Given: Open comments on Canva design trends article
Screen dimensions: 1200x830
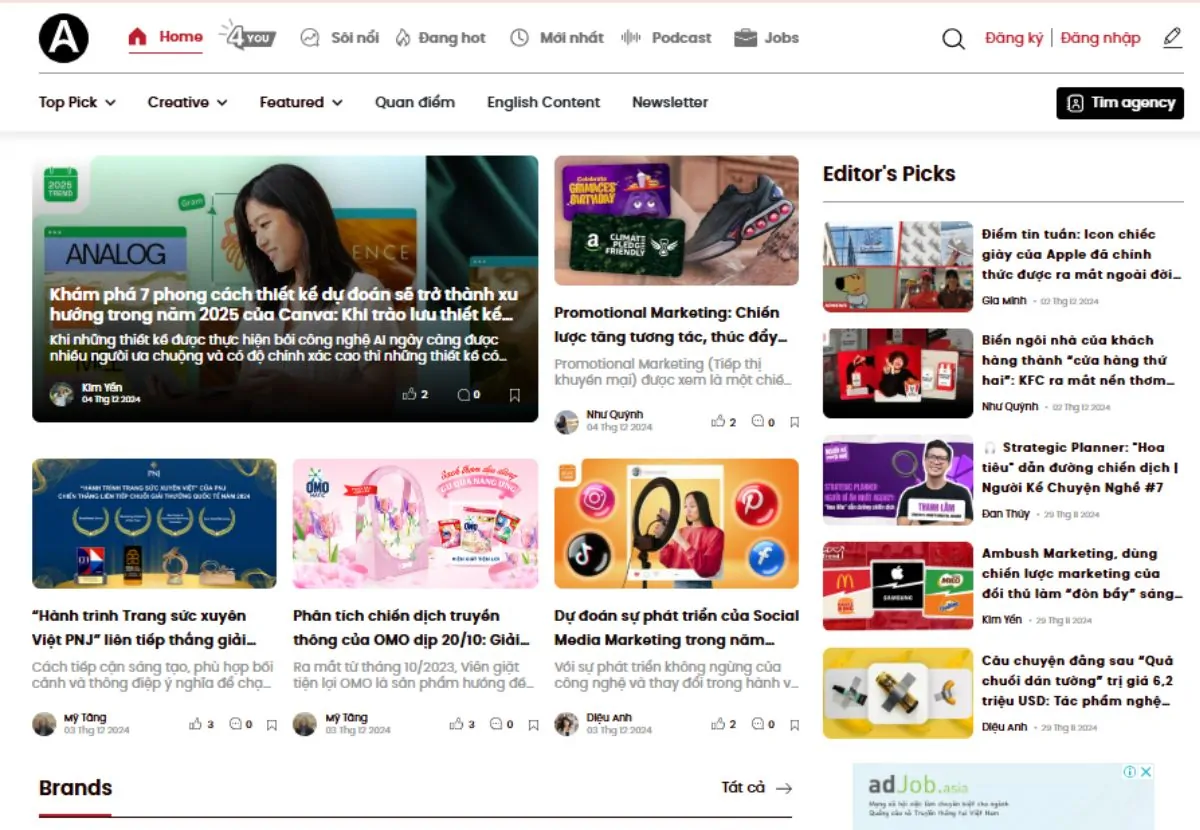Looking at the screenshot, I should pos(463,395).
